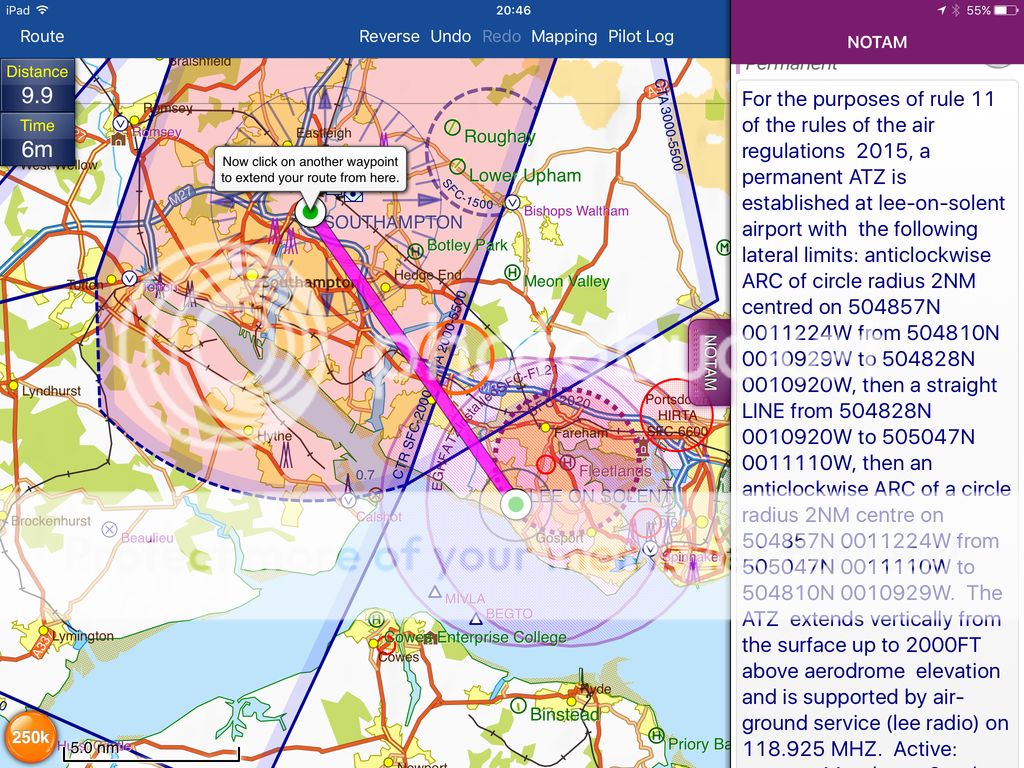Click the grayed-out Redo option
This screenshot has width=1024, height=768.
click(x=501, y=36)
